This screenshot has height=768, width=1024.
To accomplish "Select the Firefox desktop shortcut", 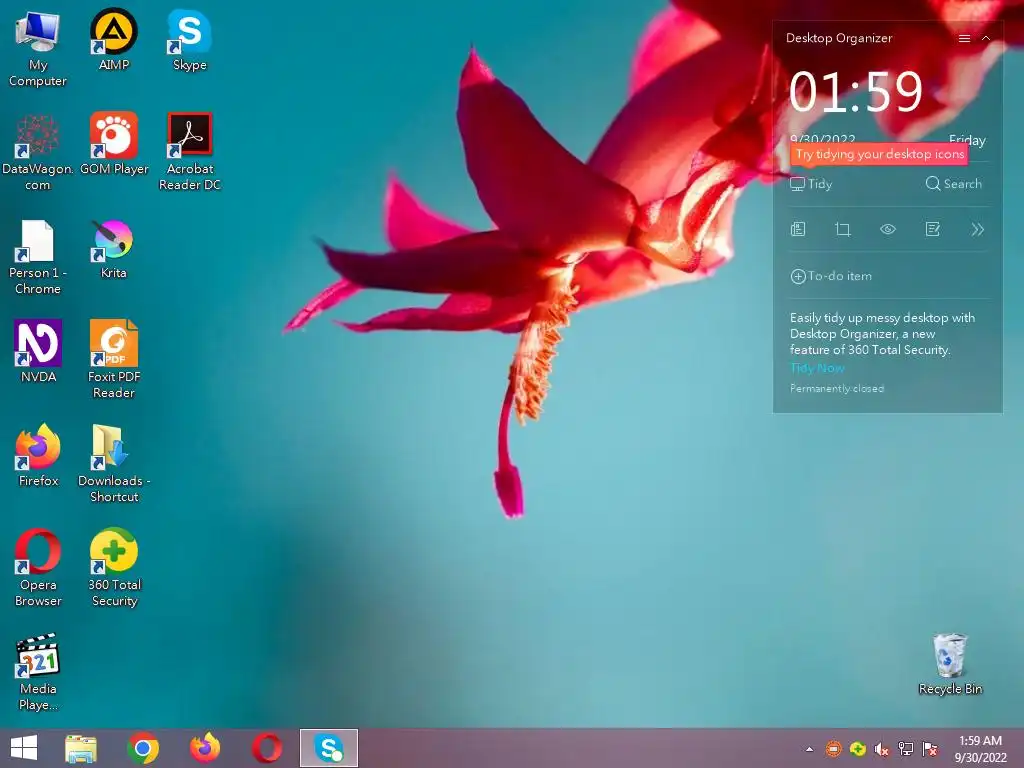I will click(38, 455).
